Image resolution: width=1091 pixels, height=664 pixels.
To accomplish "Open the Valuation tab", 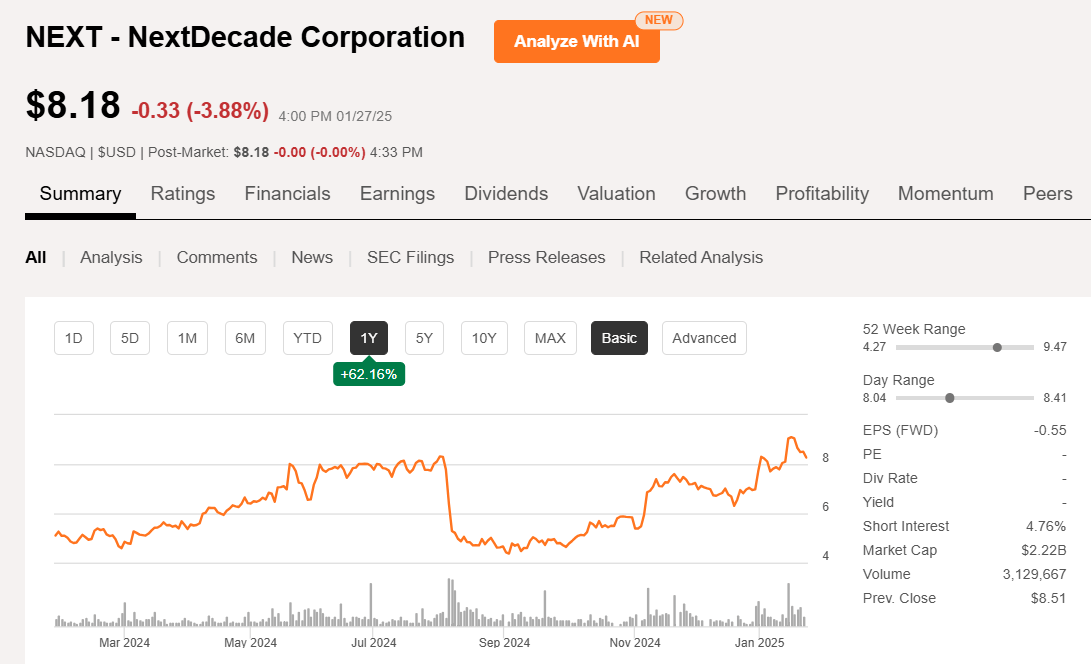I will coord(616,194).
